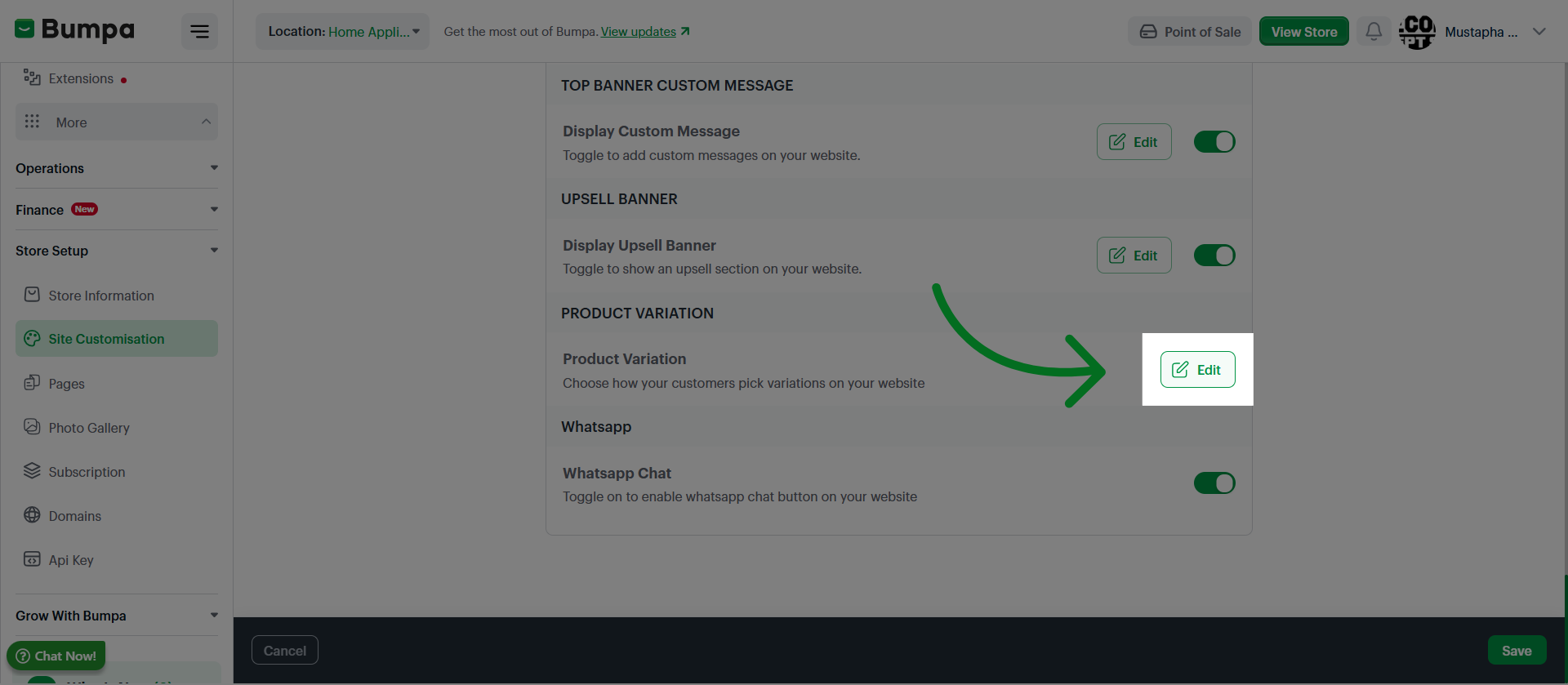Click the profile avatar image

click(1417, 32)
